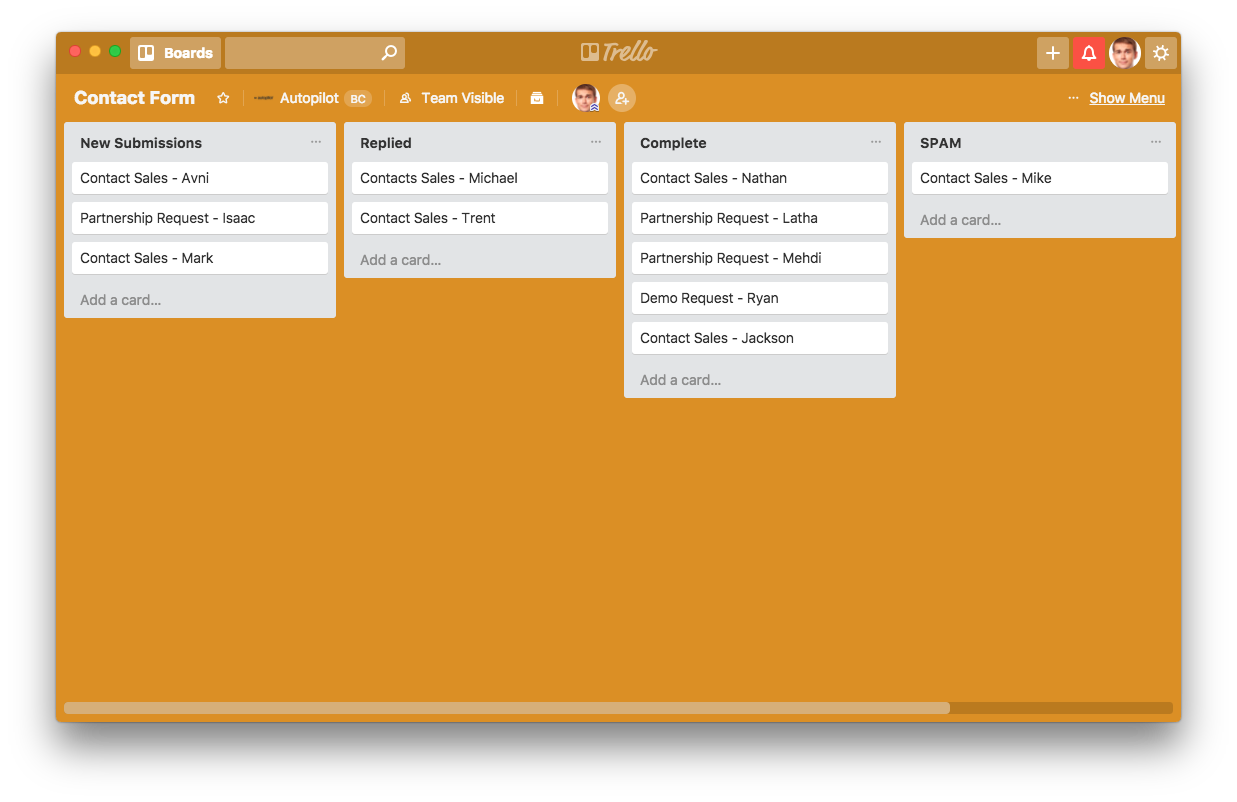1237x802 pixels.
Task: Add a card to Complete list
Action: (x=681, y=380)
